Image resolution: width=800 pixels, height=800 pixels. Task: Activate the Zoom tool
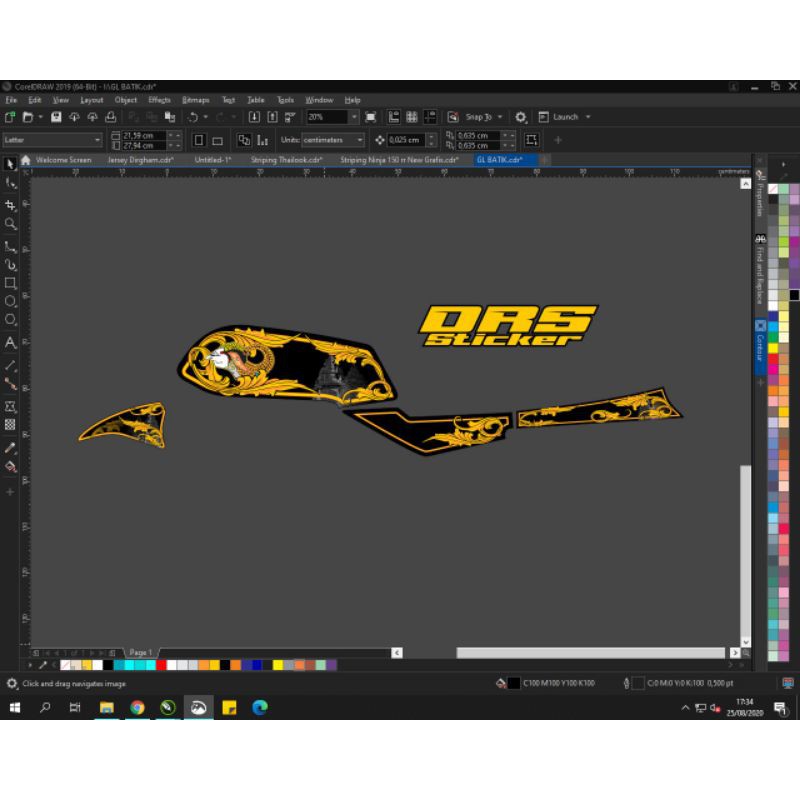(11, 221)
